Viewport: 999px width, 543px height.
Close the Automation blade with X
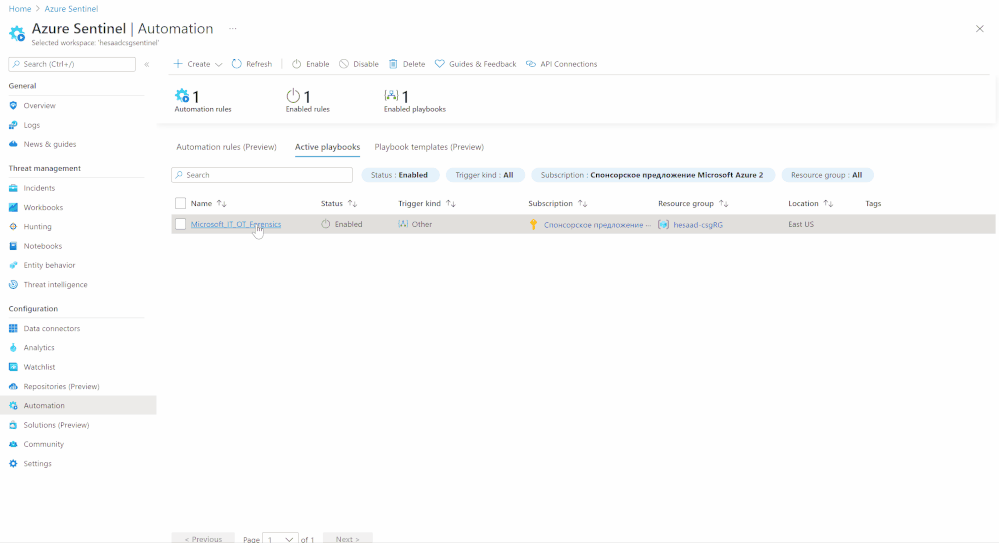980,29
